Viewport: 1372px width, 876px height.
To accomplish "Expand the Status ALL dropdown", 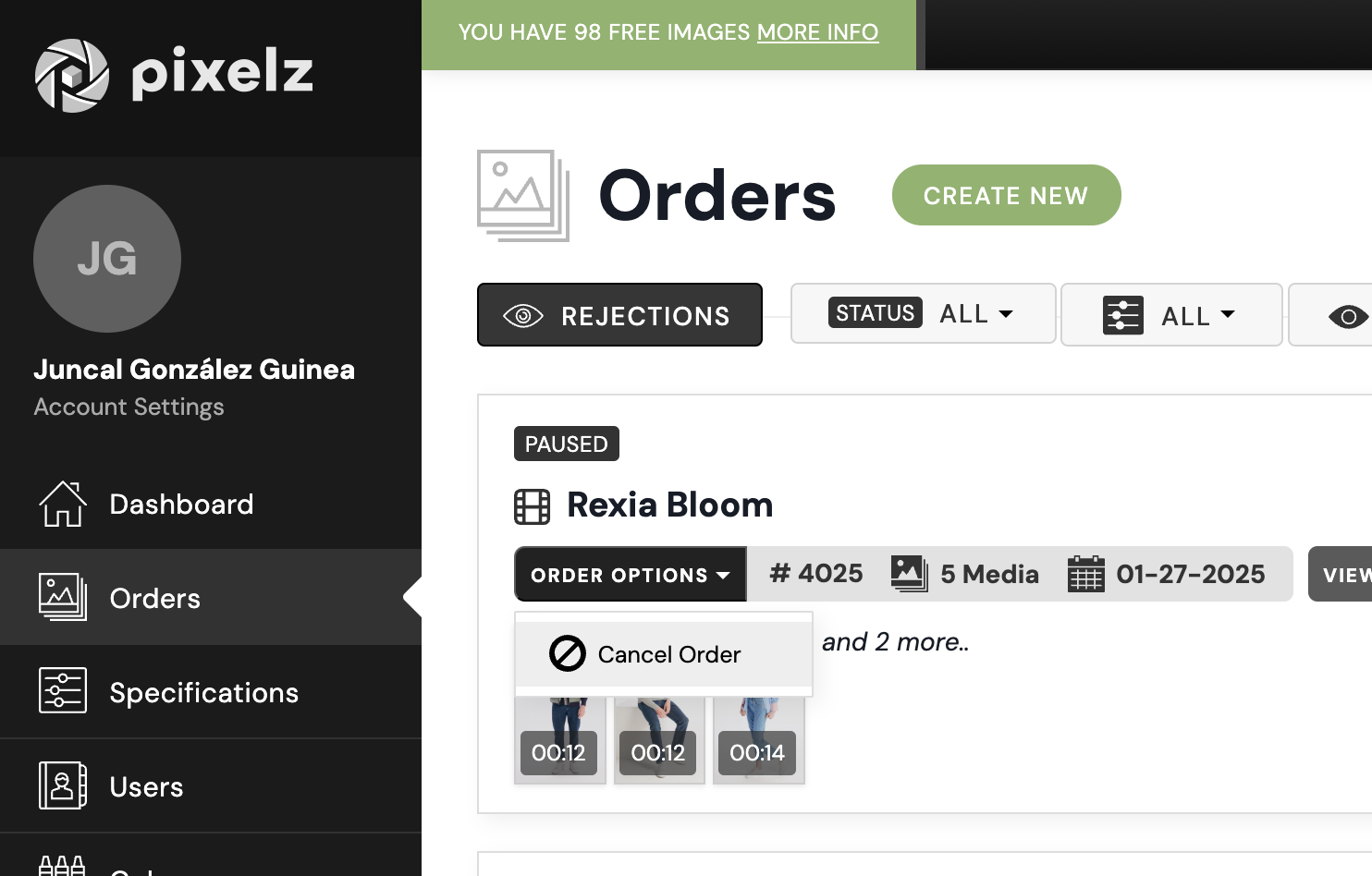I will tap(923, 313).
